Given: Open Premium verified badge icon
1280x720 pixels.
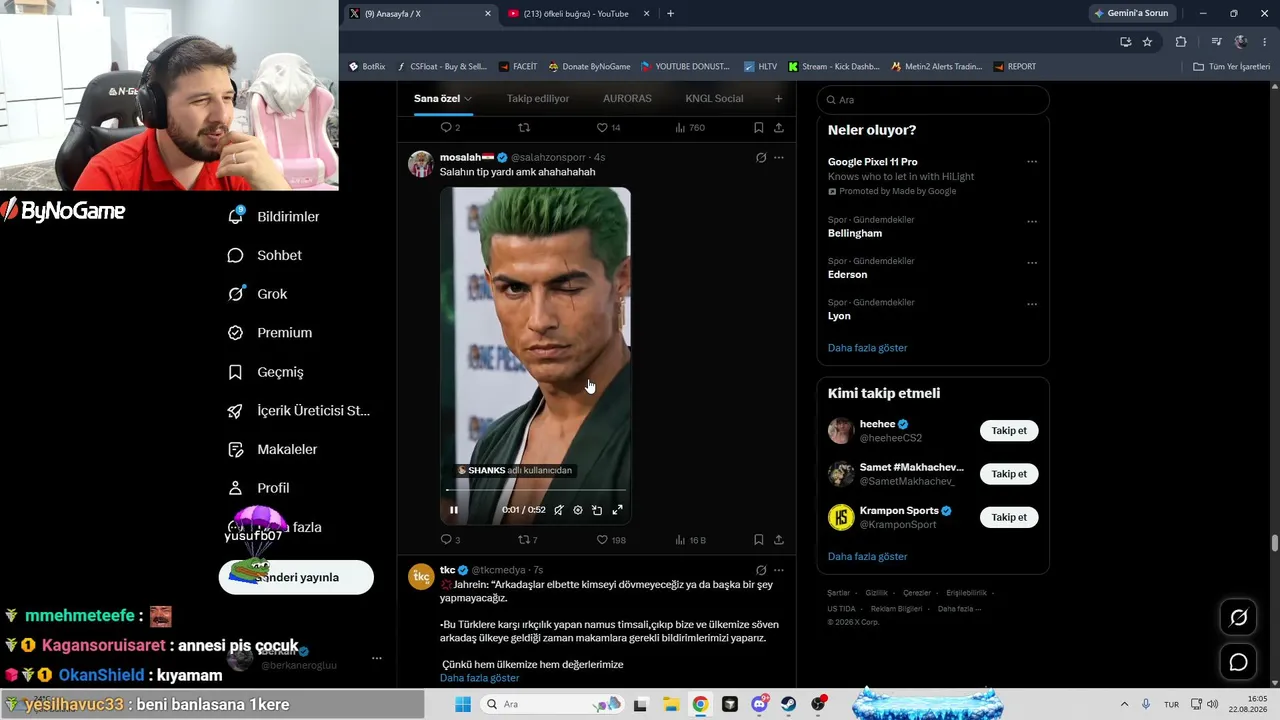Looking at the screenshot, I should click(236, 333).
